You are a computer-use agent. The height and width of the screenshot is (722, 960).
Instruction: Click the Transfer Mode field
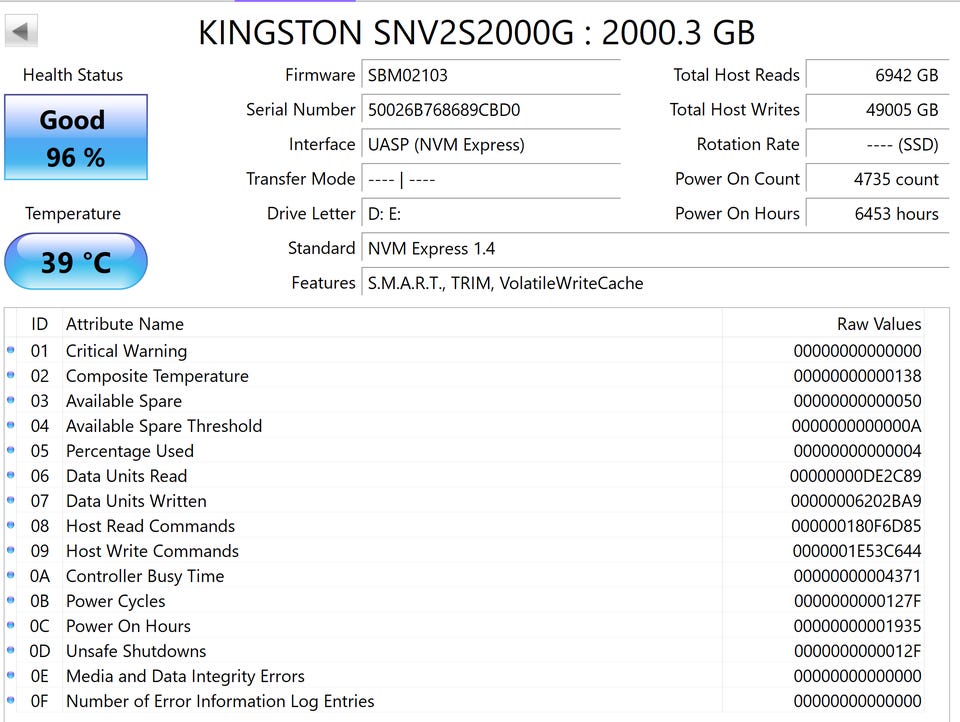[491, 179]
